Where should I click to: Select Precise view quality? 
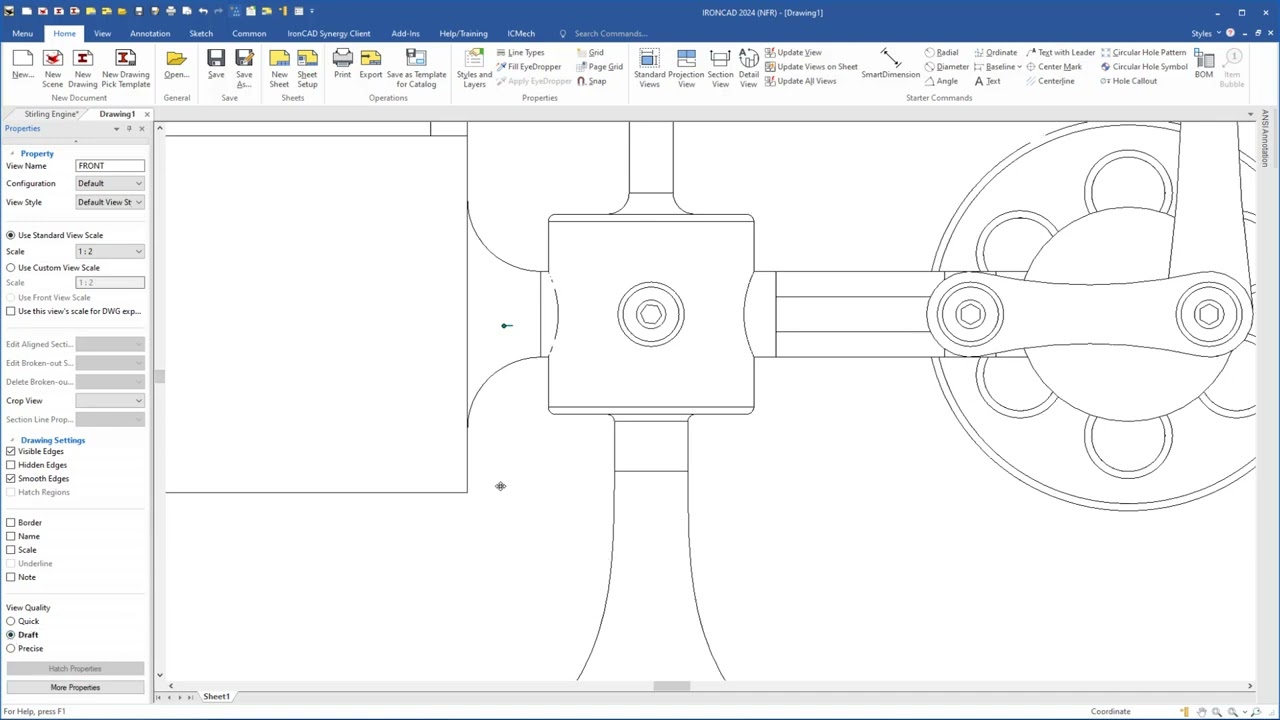pos(11,649)
